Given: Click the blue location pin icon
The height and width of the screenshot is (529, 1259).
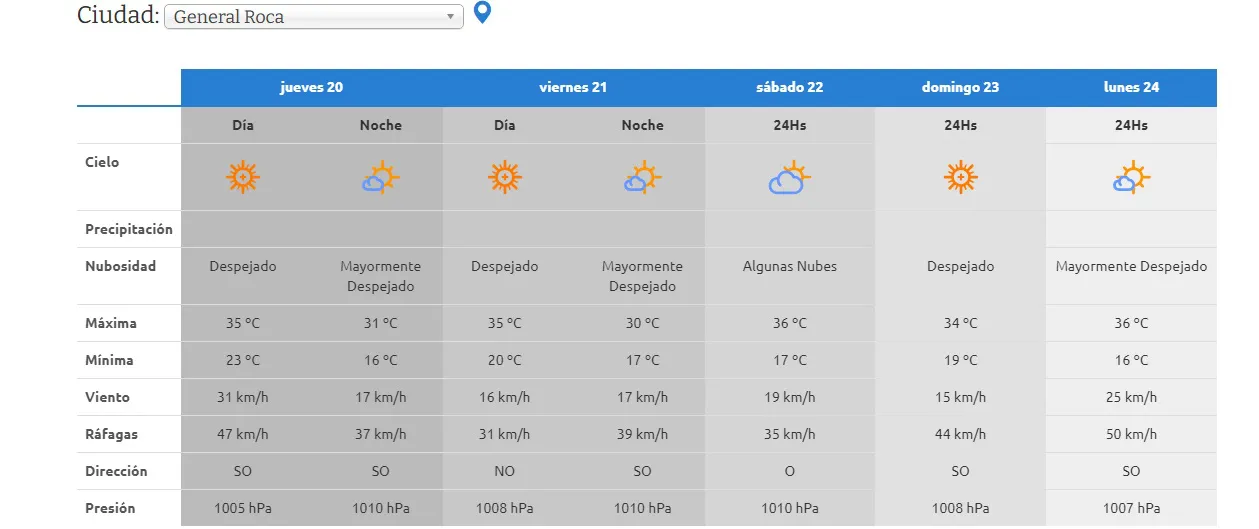Looking at the screenshot, I should 482,13.
